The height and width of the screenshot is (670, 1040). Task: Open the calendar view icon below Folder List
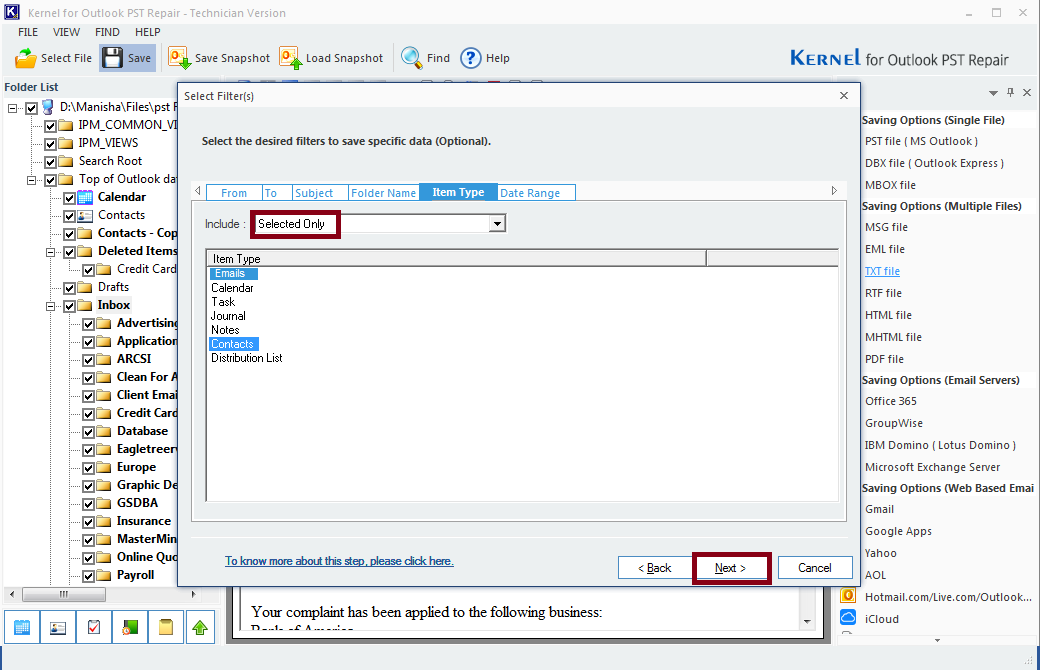click(x=22, y=627)
